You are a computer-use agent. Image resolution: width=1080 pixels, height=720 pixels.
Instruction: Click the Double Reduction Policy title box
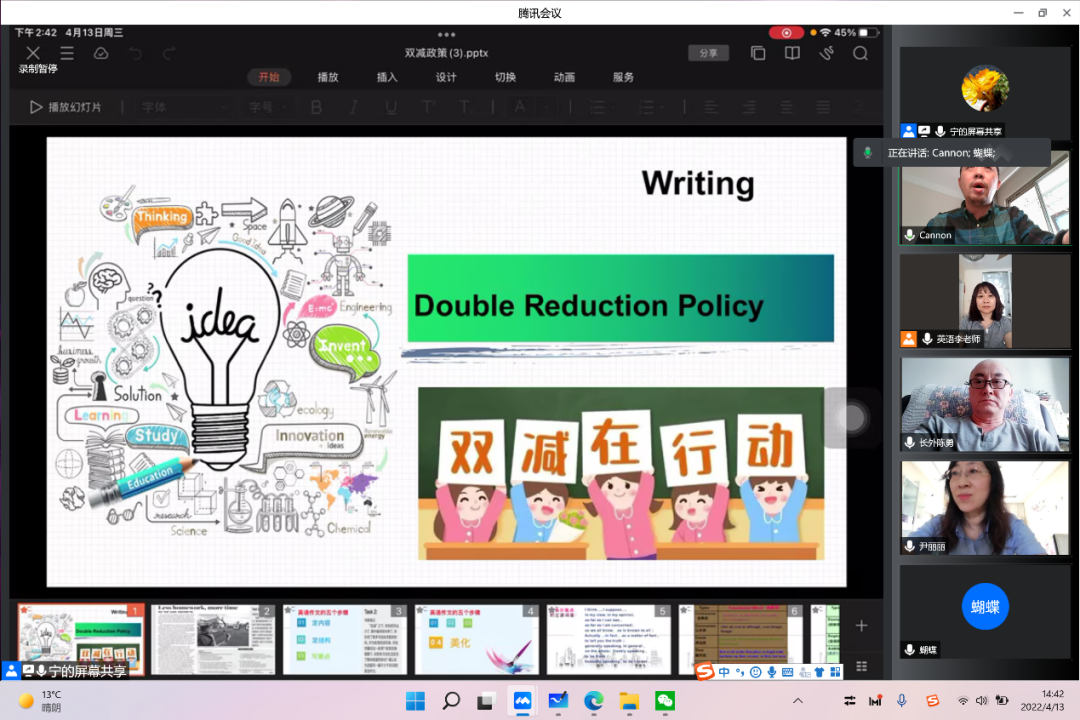pyautogui.click(x=621, y=298)
